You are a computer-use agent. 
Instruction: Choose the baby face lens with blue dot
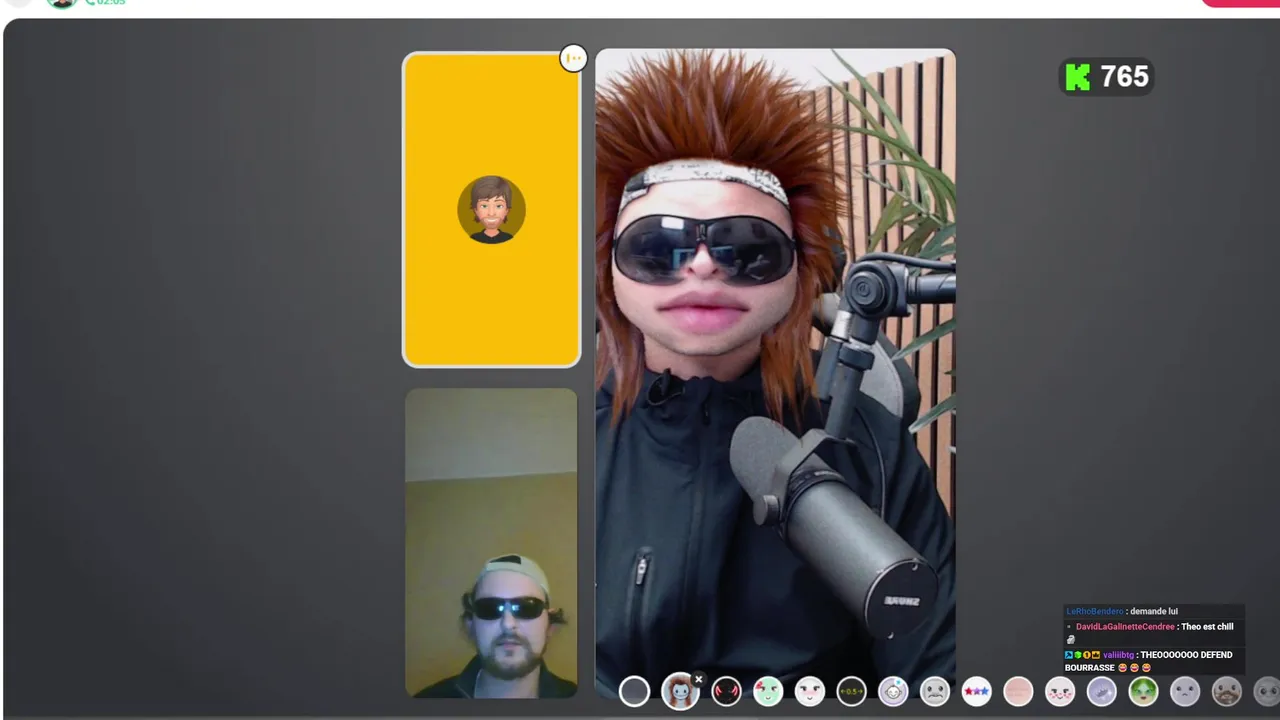[893, 691]
